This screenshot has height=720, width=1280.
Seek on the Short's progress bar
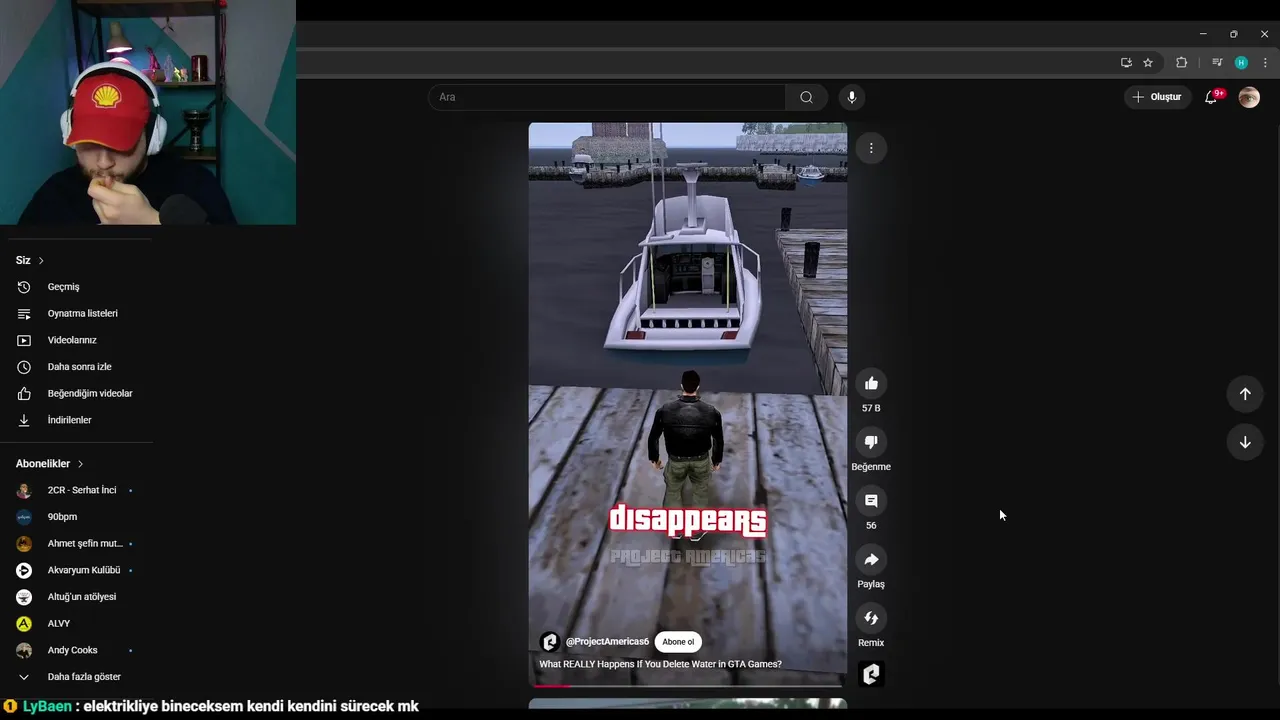point(688,686)
